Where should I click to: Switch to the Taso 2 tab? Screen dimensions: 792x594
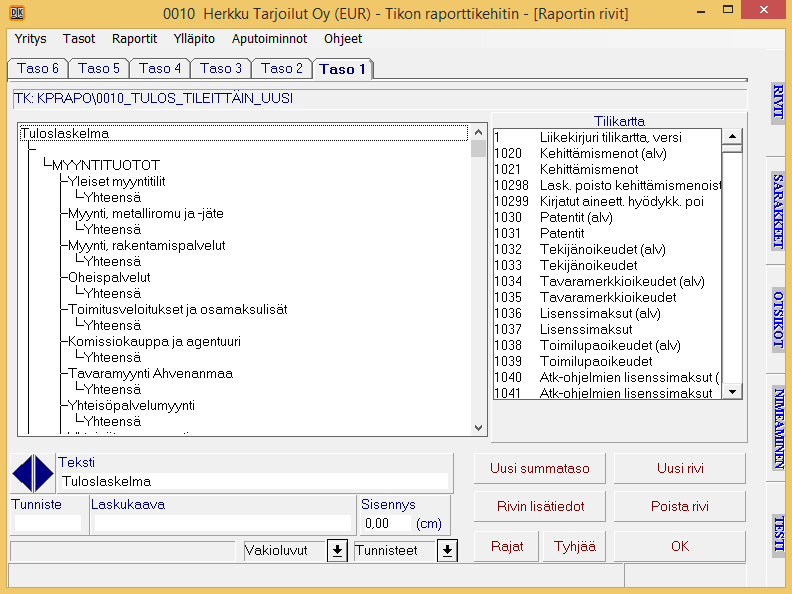tap(281, 69)
